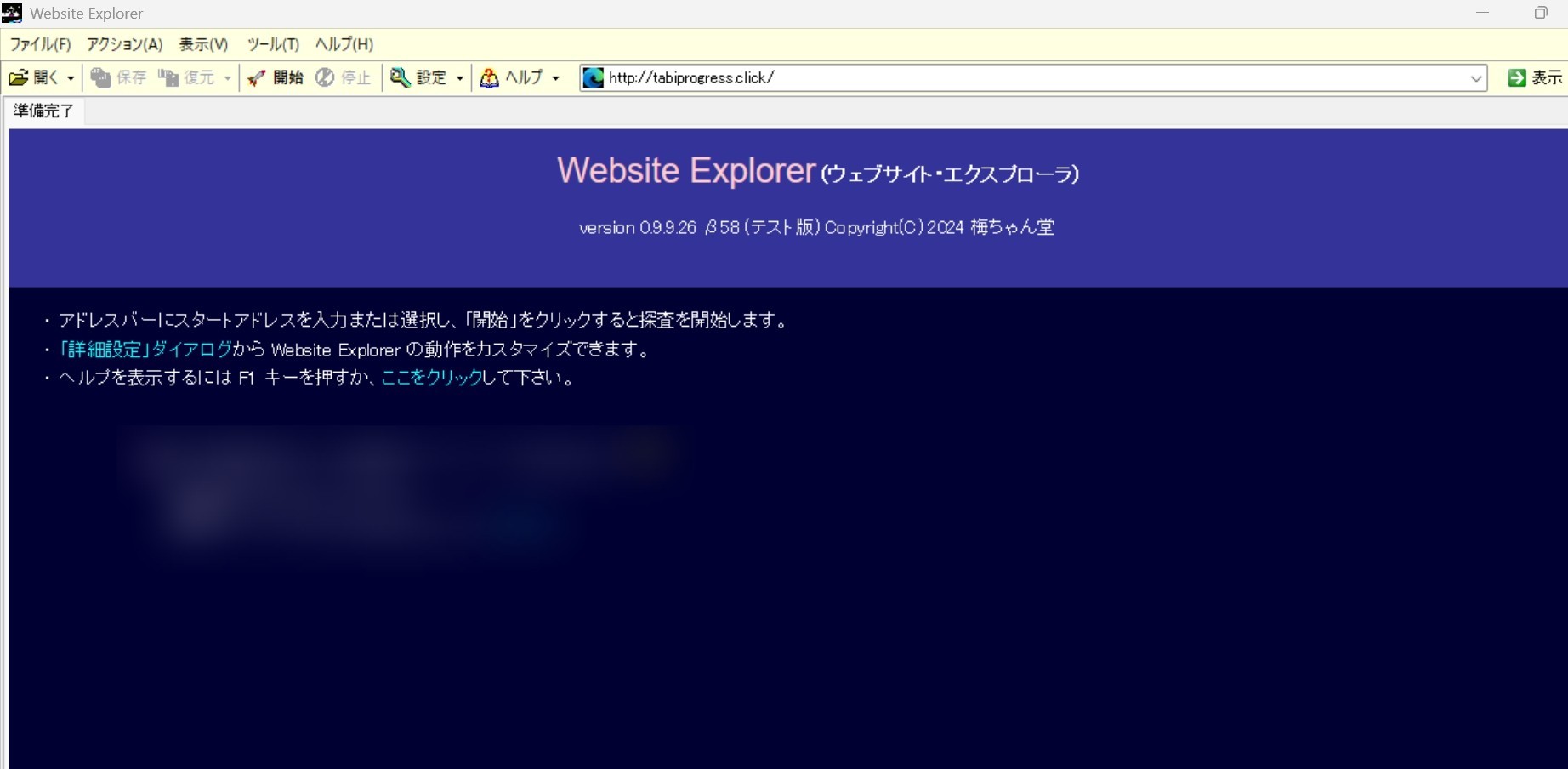This screenshot has height=769, width=1568.
Task: Click the green 表示 arrow icon
Action: pos(1516,77)
